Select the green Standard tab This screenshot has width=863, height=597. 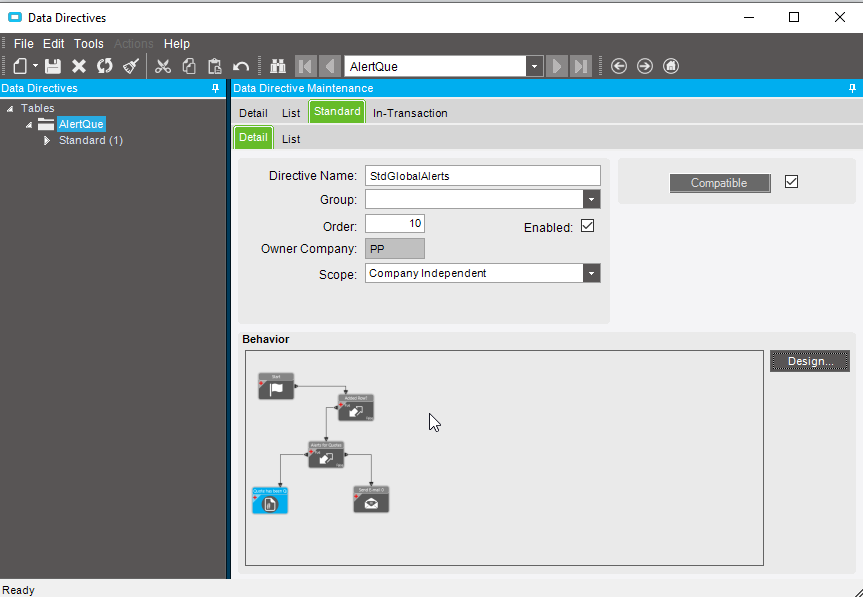(337, 112)
